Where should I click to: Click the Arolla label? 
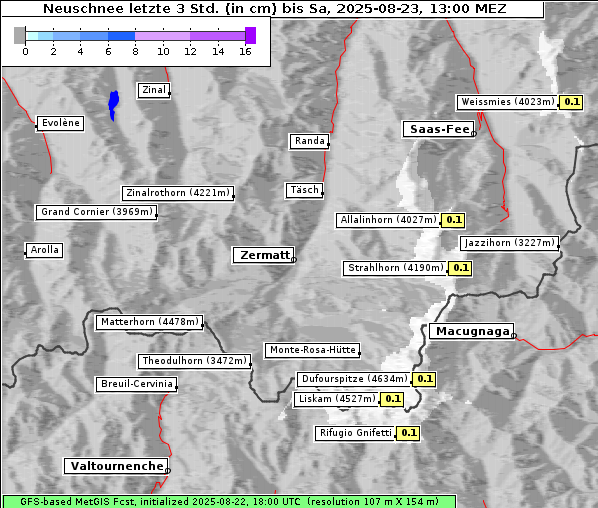44,250
